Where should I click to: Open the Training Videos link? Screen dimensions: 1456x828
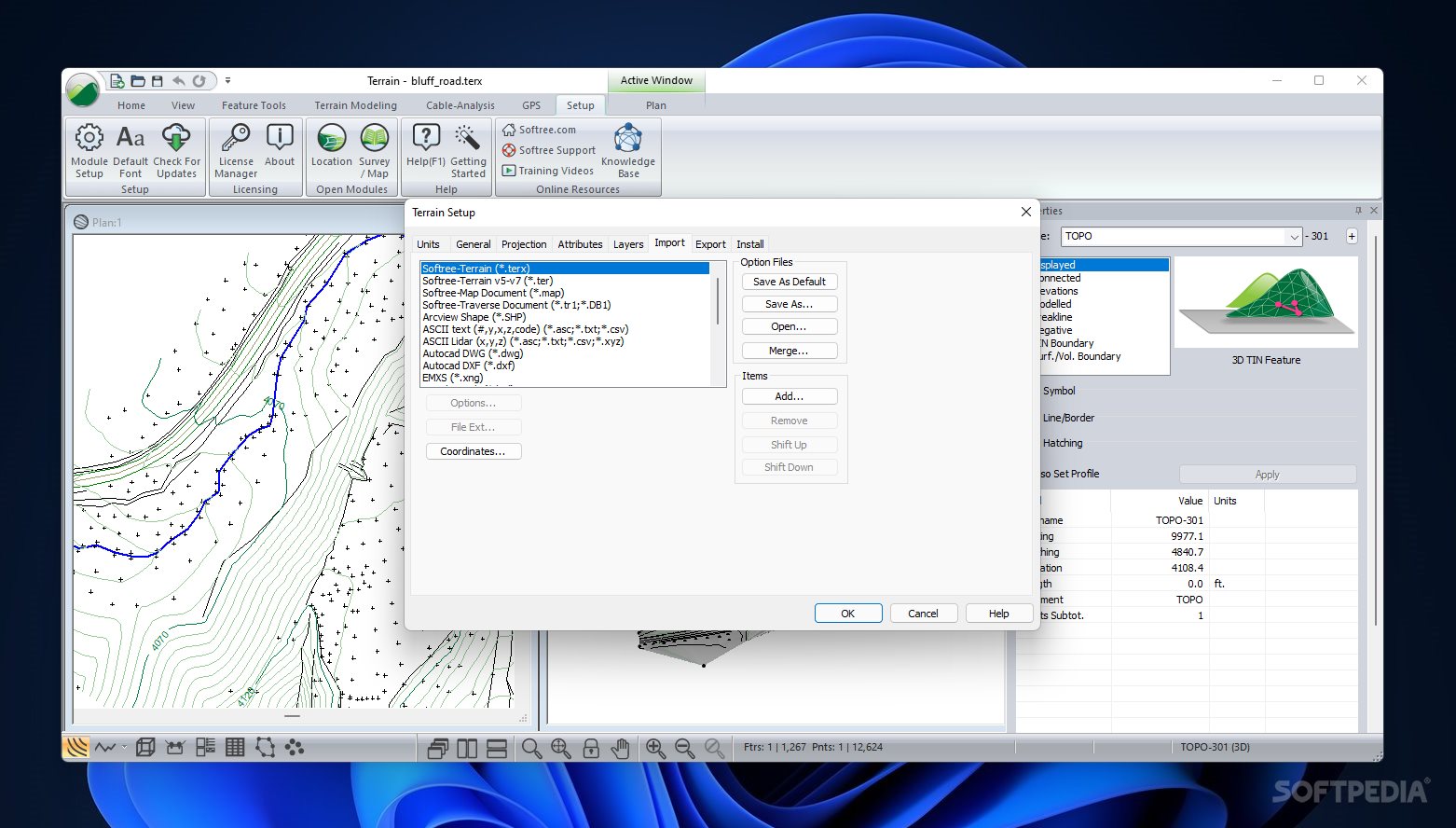pyautogui.click(x=547, y=171)
